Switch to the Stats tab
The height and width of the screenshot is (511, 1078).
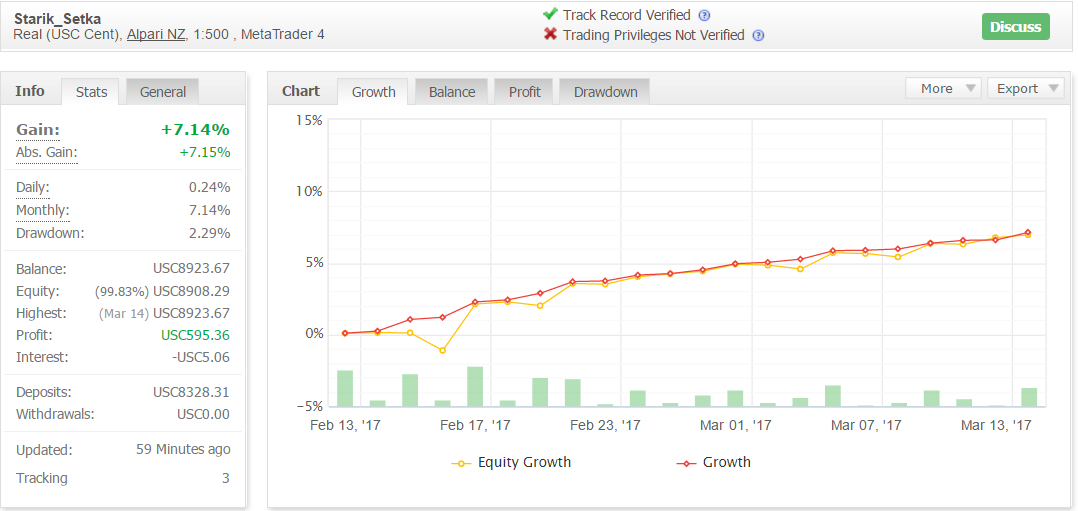click(91, 91)
